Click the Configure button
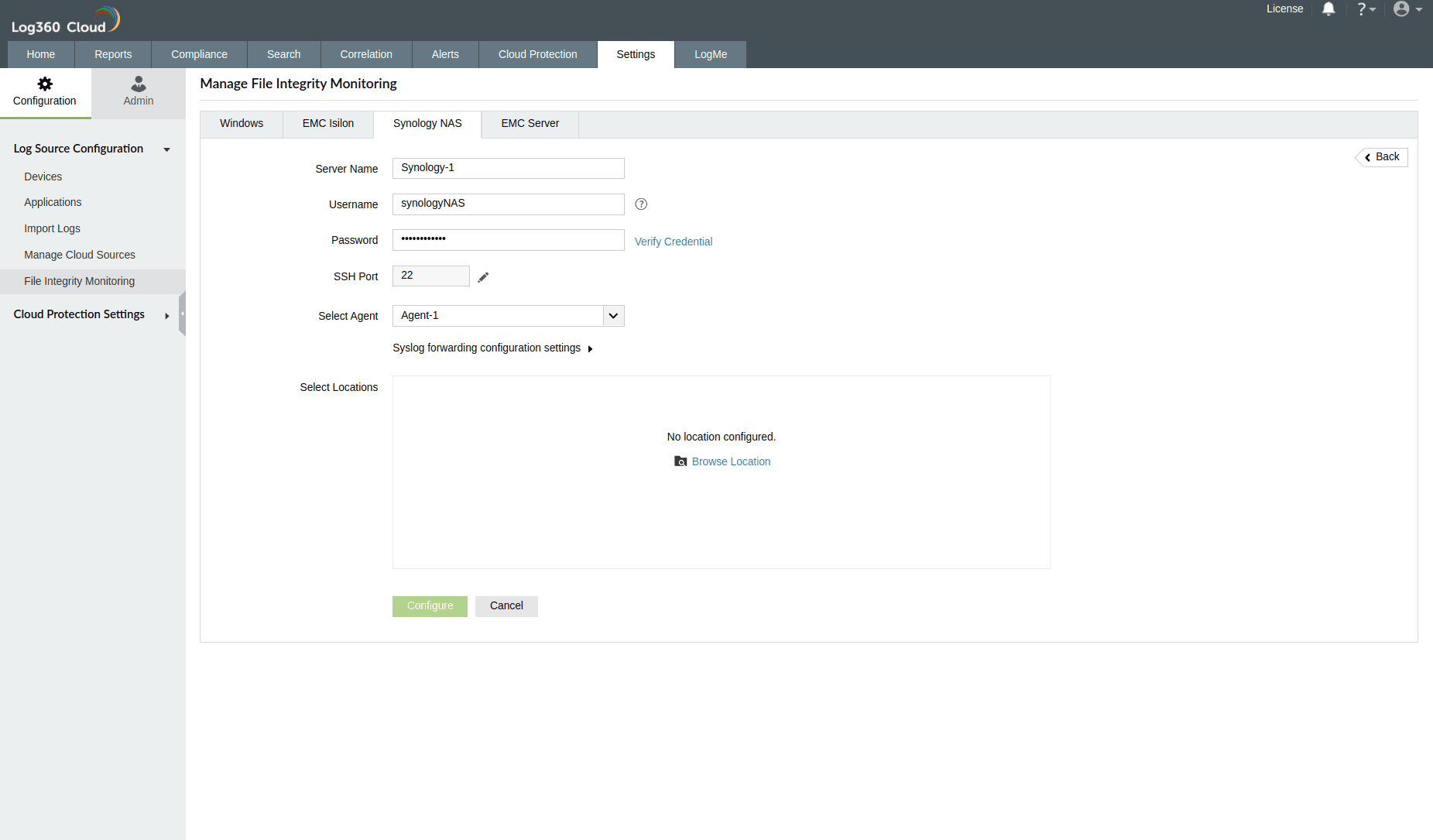Viewport: 1433px width, 840px height. click(430, 606)
